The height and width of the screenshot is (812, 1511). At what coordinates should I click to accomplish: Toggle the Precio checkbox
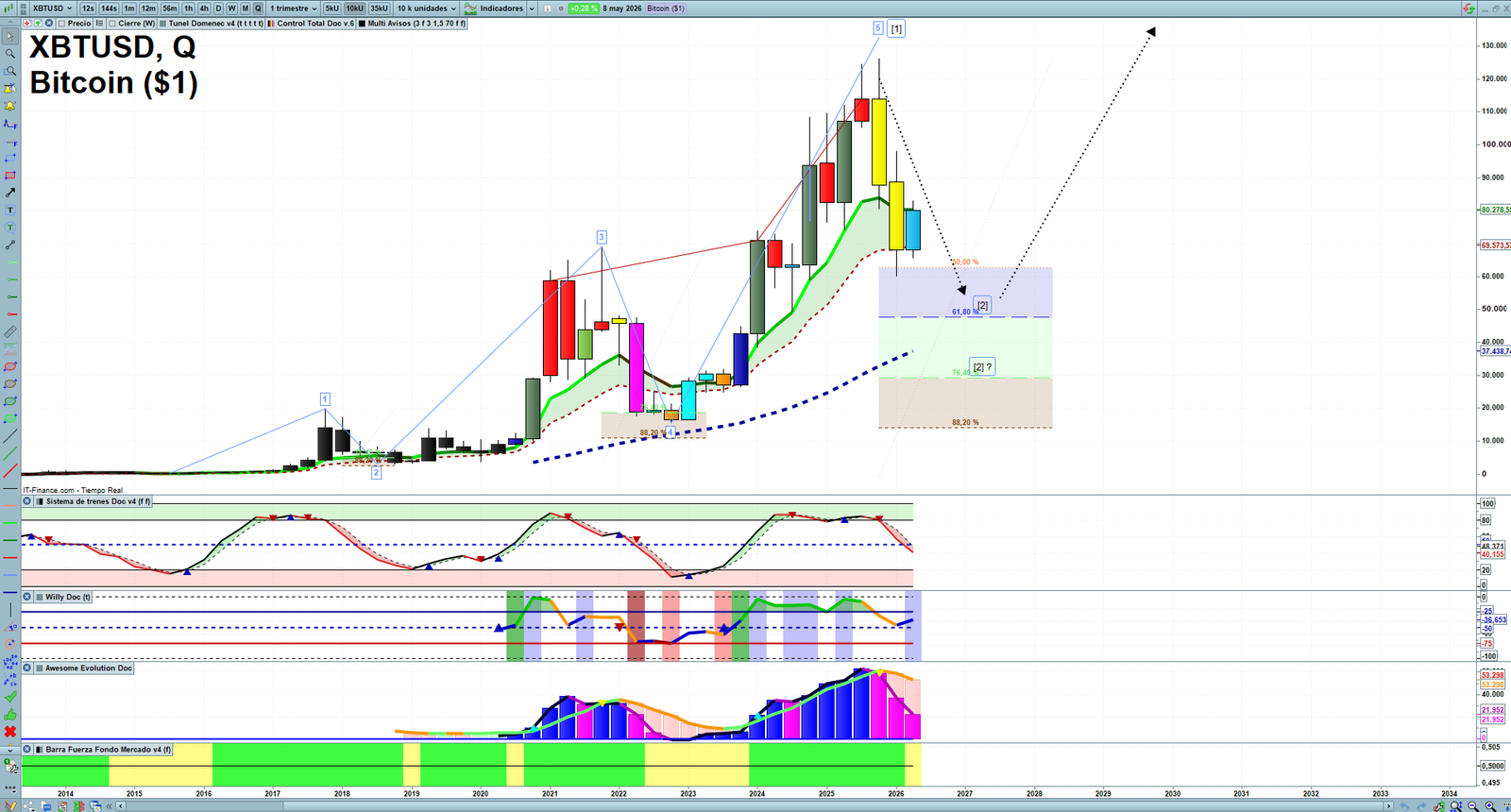[62, 24]
